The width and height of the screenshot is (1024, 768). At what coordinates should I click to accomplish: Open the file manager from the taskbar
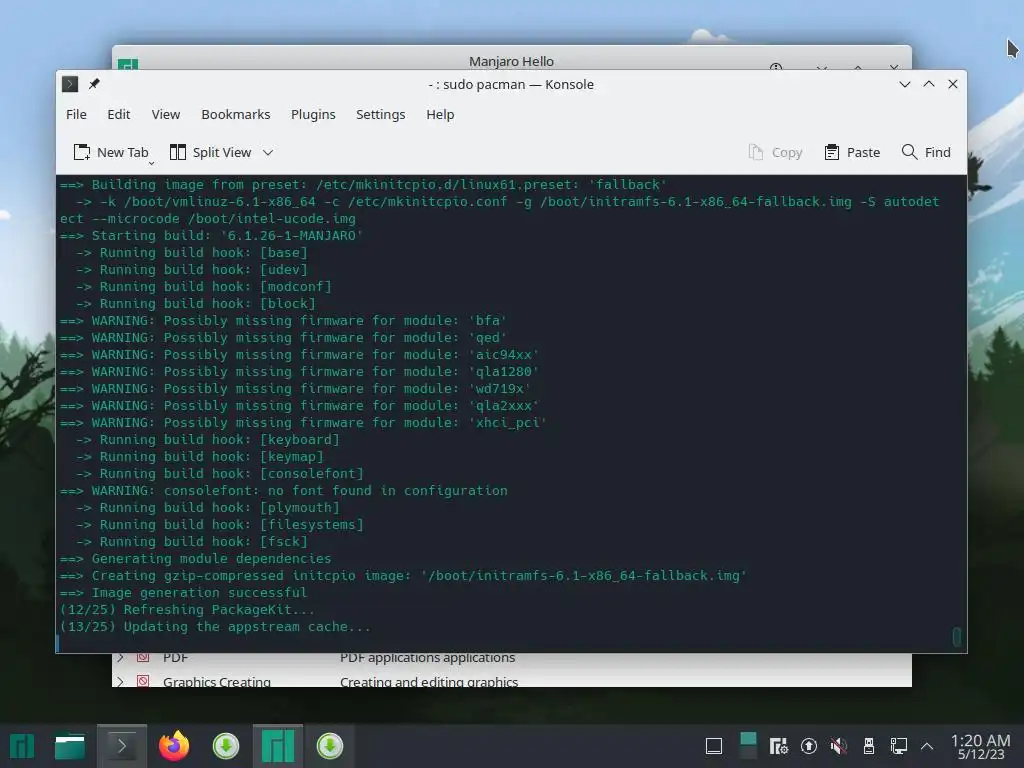tap(70, 746)
